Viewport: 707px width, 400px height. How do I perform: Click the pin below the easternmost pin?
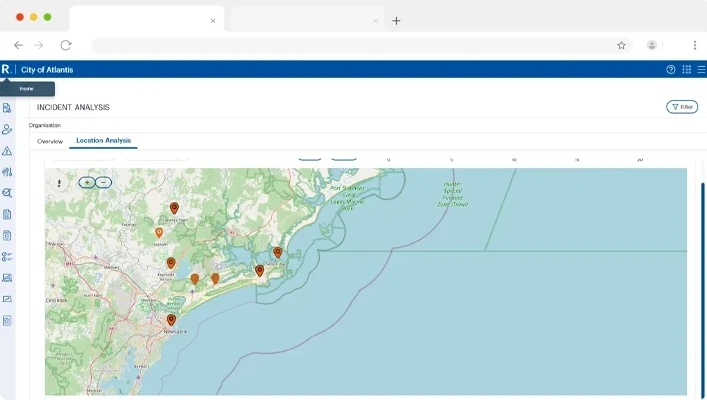coord(259,271)
